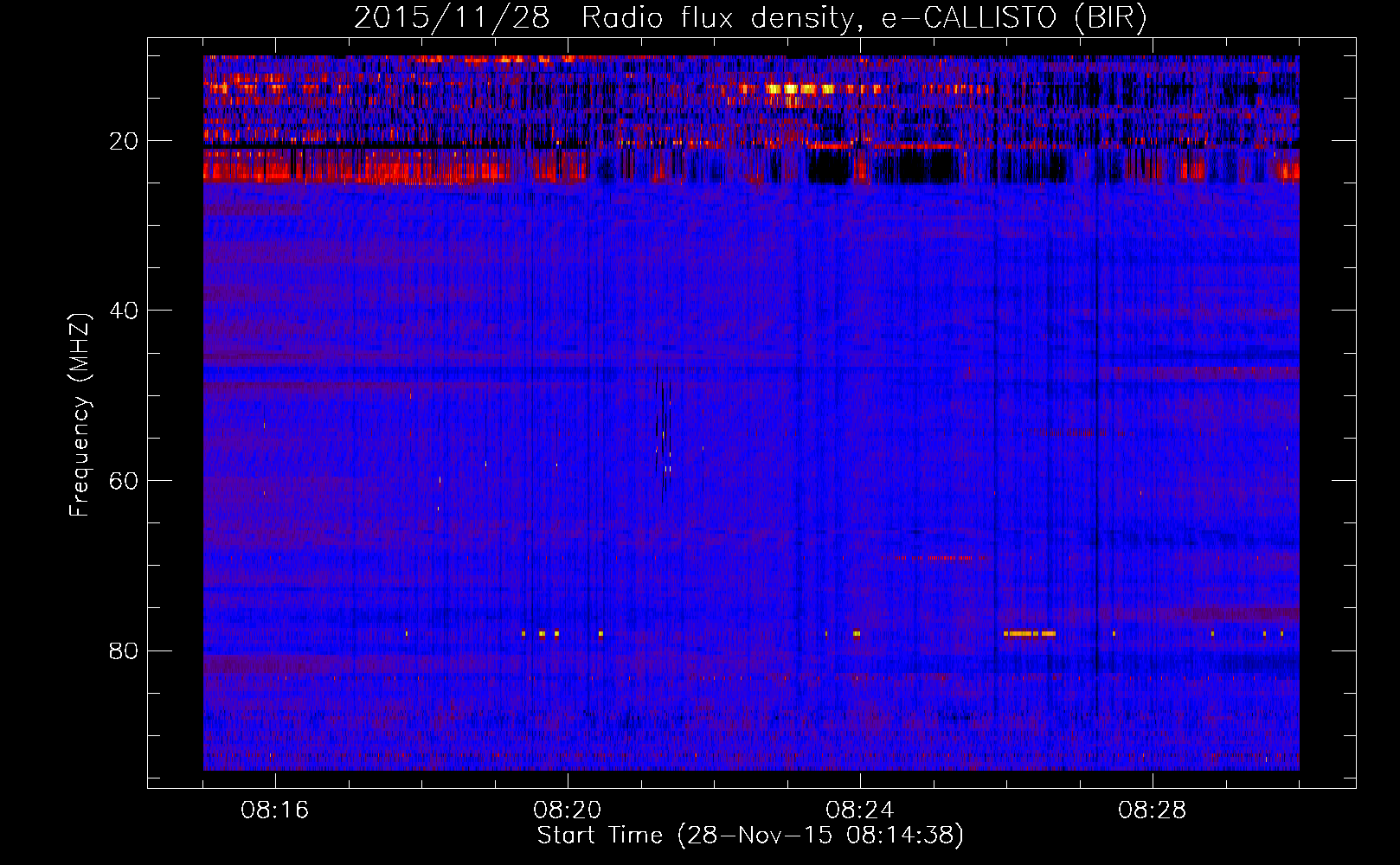Click the 08:20 time tick label

568,811
